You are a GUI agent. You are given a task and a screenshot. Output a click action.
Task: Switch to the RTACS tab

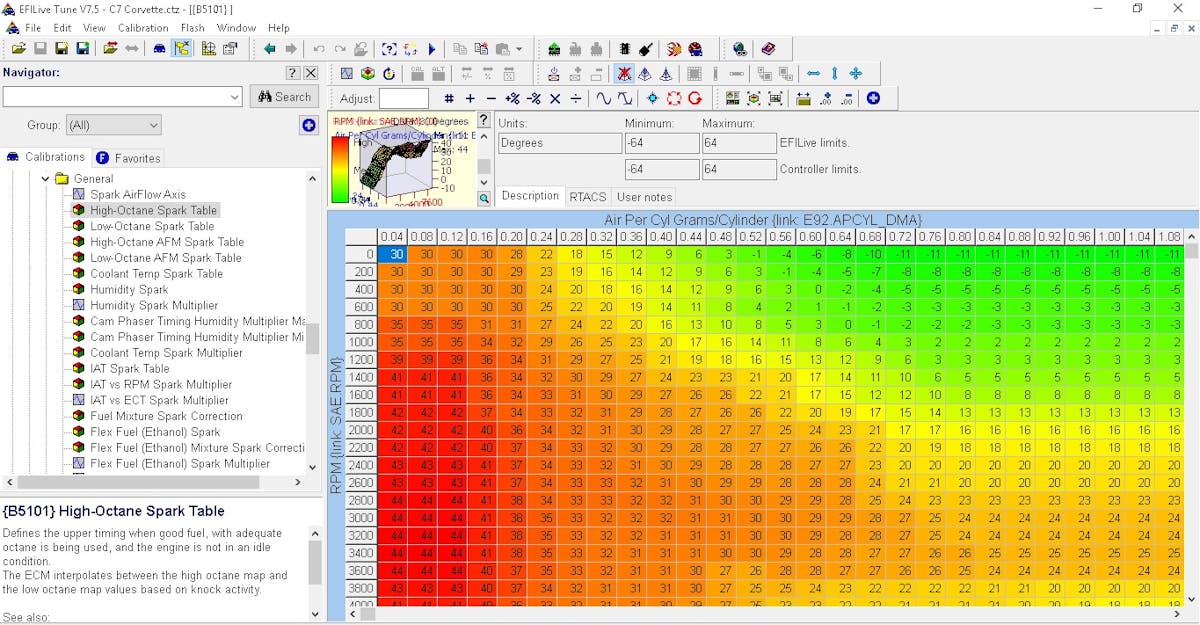click(587, 197)
